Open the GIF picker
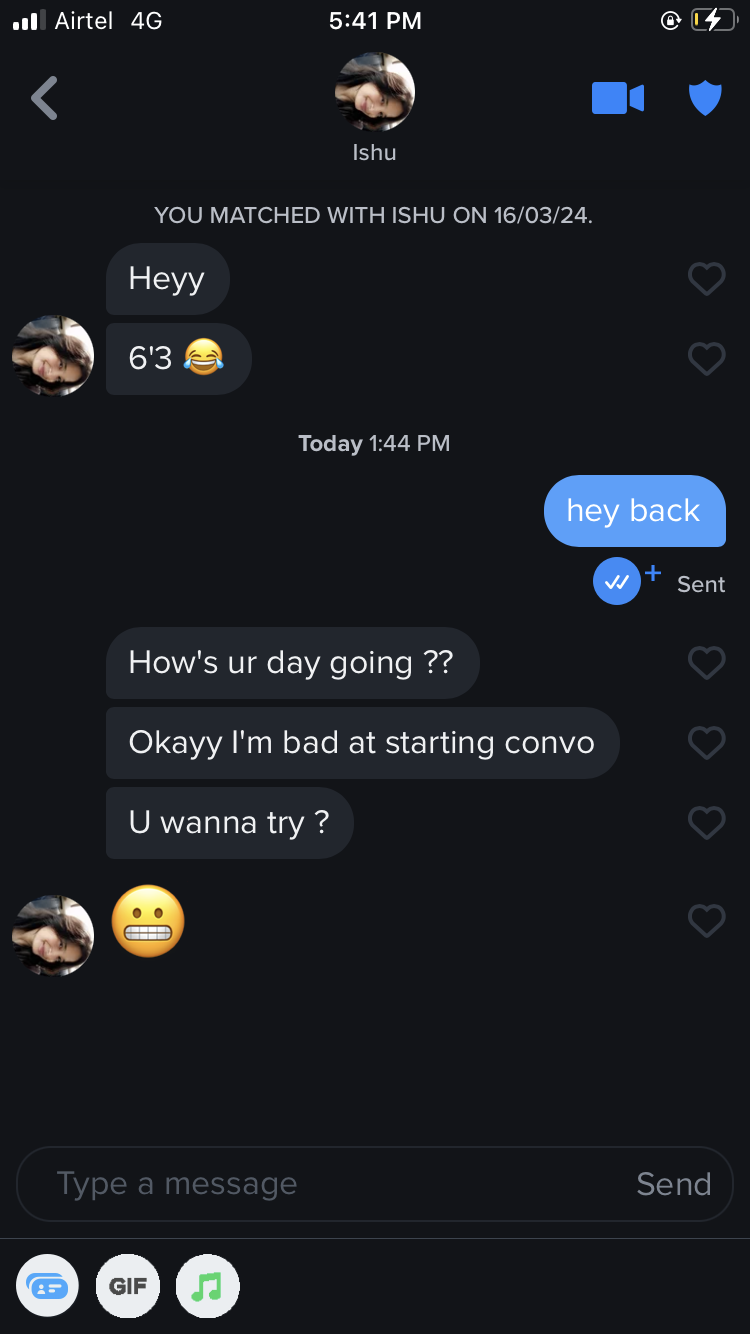 pyautogui.click(x=128, y=1286)
